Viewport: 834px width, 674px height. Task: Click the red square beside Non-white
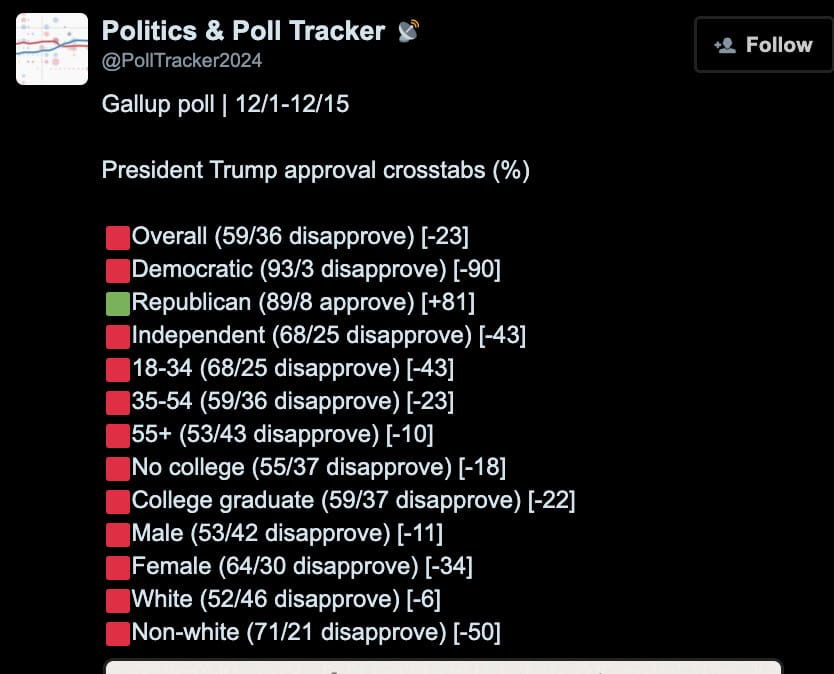[118, 633]
